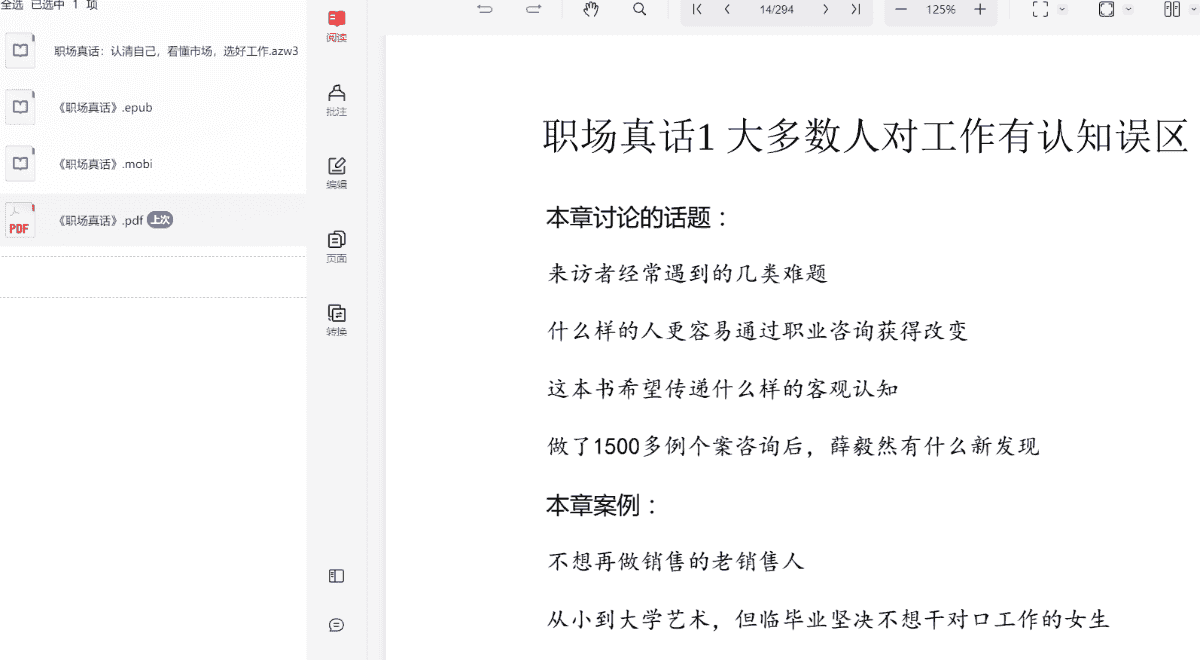Expand the fullscreen mode dropdown arrow
This screenshot has height=664, width=1200.
(1062, 10)
